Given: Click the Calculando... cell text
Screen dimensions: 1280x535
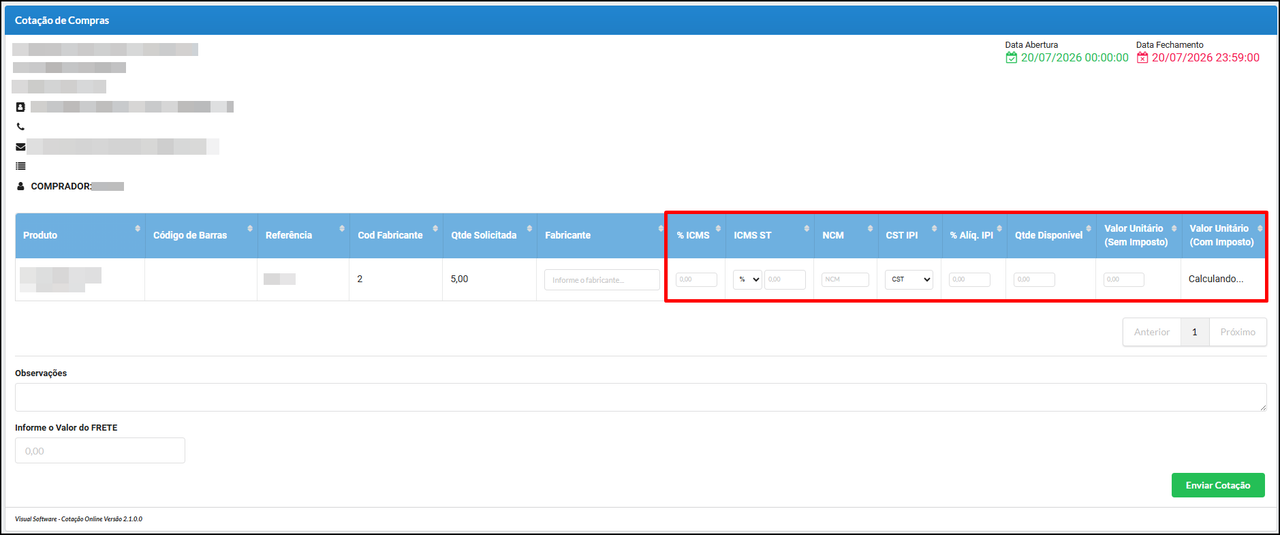Looking at the screenshot, I should coord(1216,279).
